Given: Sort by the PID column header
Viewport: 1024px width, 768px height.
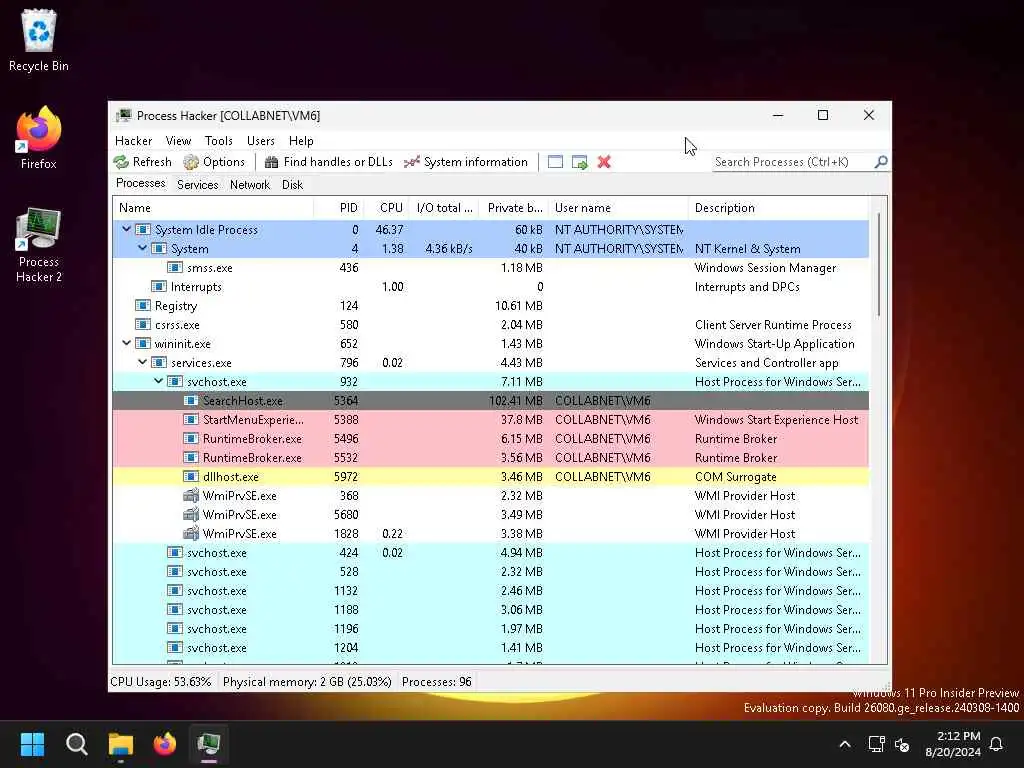Looking at the screenshot, I should click(338, 208).
